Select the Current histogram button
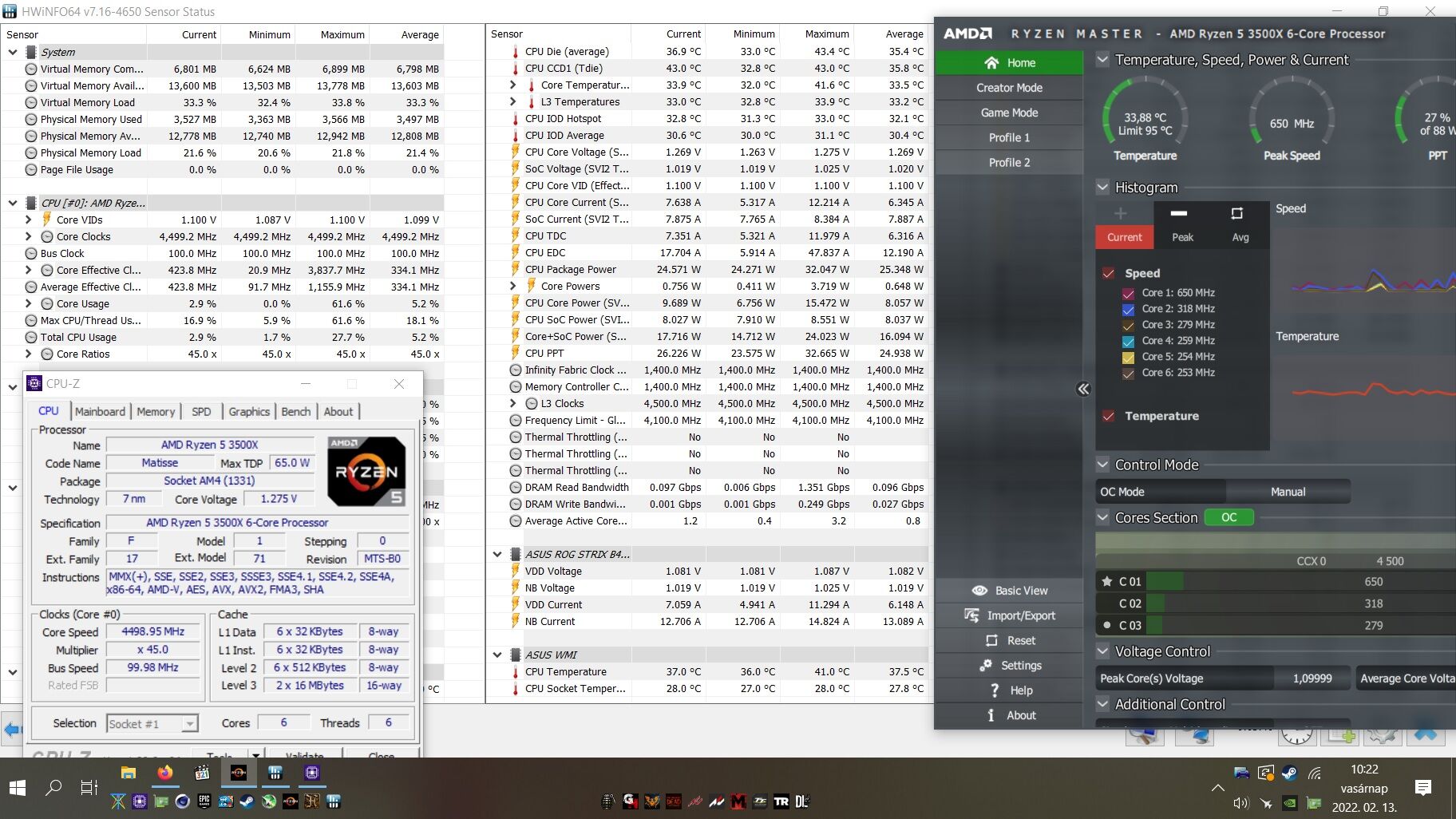Image resolution: width=1456 pixels, height=819 pixels. point(1124,237)
